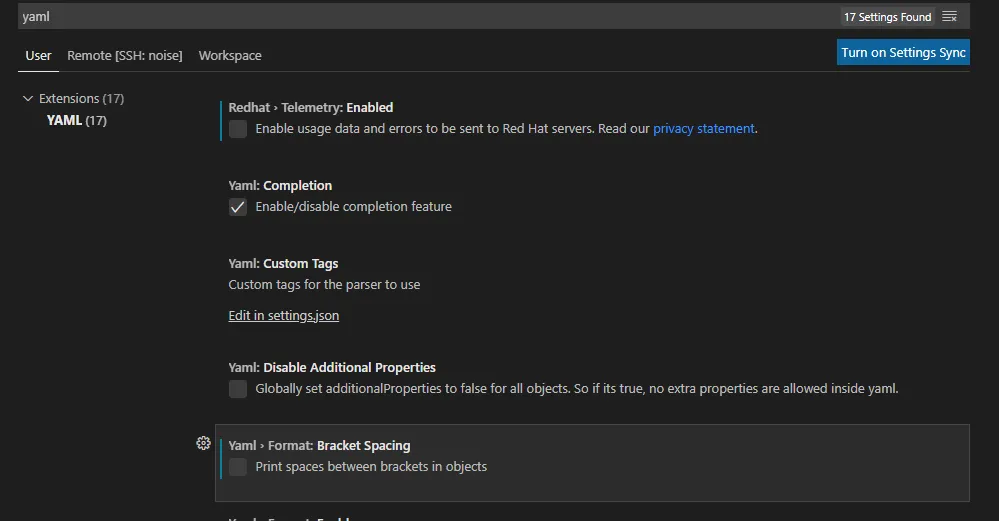Switch to the User settings tab
999x521 pixels.
click(38, 56)
